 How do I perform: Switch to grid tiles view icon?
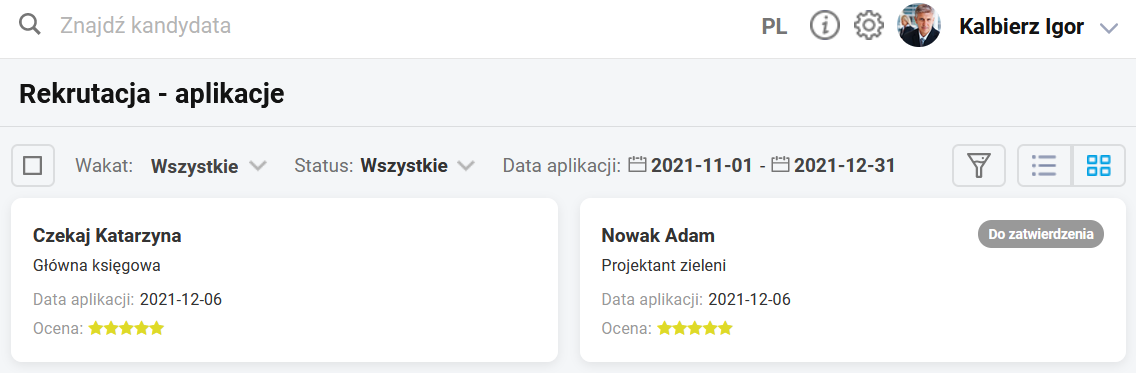1098,166
